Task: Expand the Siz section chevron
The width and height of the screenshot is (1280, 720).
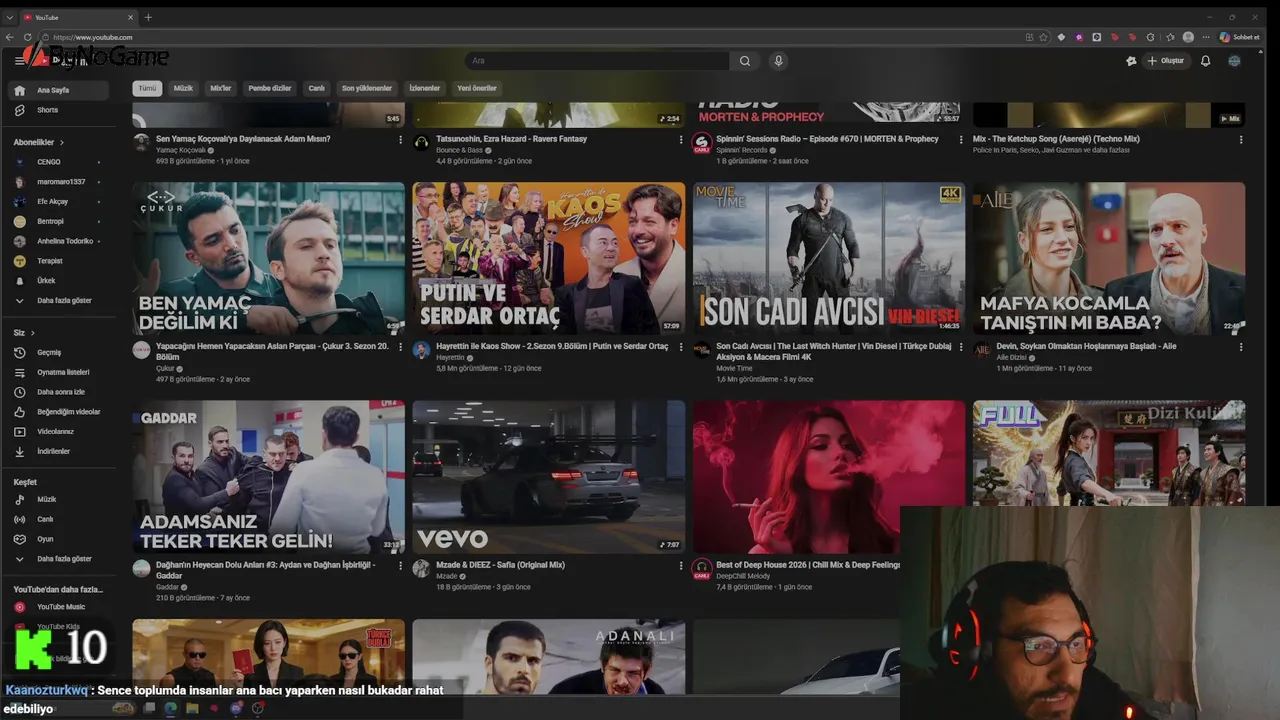Action: point(32,332)
